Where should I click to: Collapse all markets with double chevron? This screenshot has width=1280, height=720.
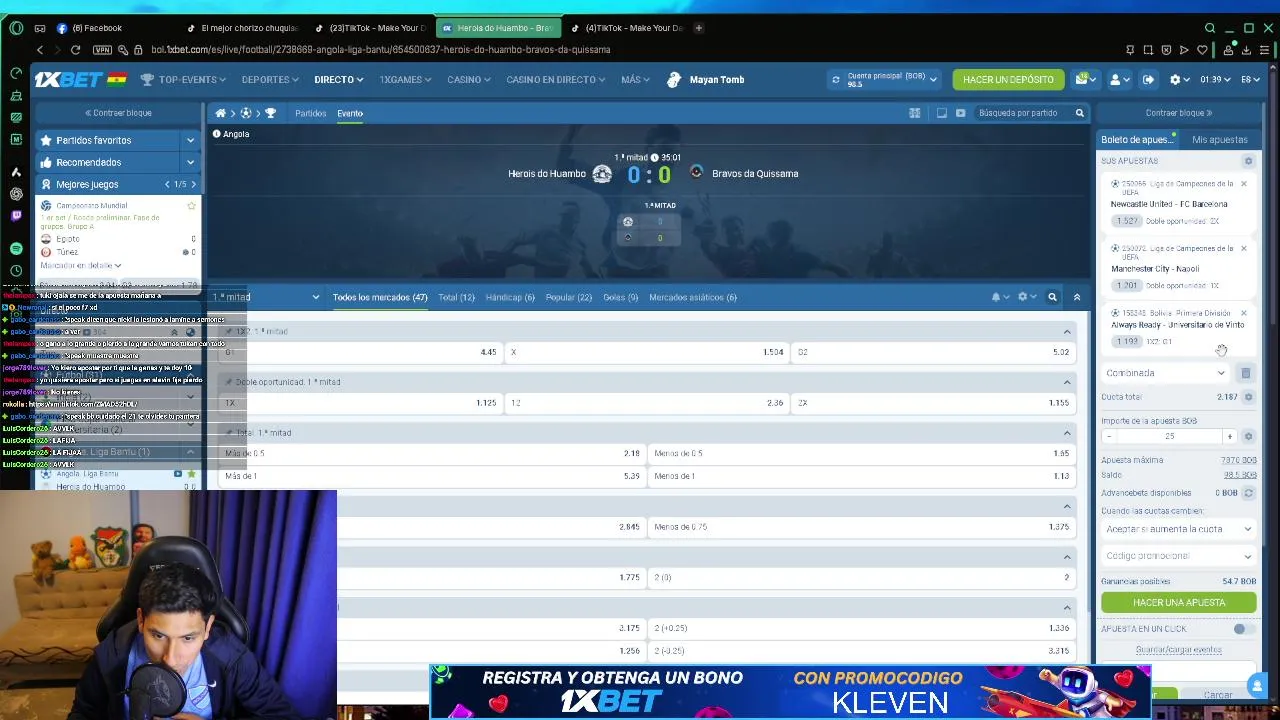pos(1077,297)
